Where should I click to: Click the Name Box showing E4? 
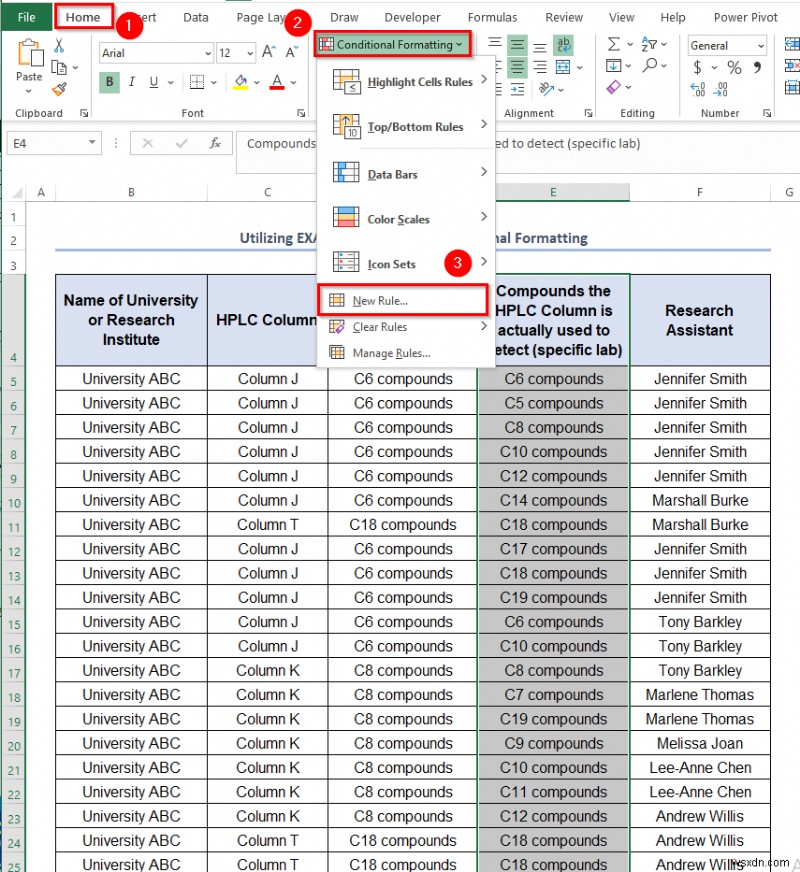(x=48, y=143)
